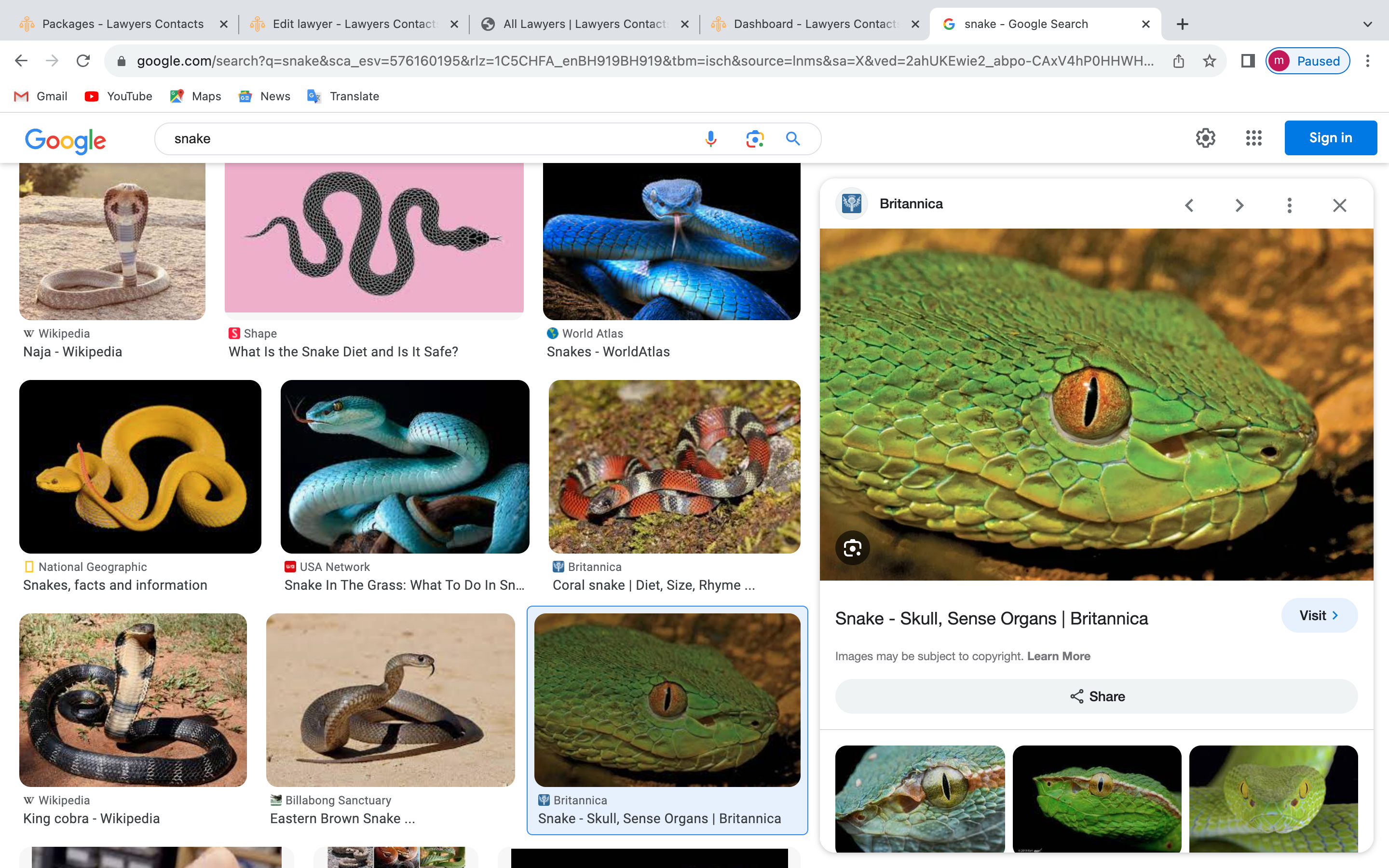Screen dimensions: 1389x868
Task: Open Google quick settings gear
Action: pyautogui.click(x=1205, y=138)
